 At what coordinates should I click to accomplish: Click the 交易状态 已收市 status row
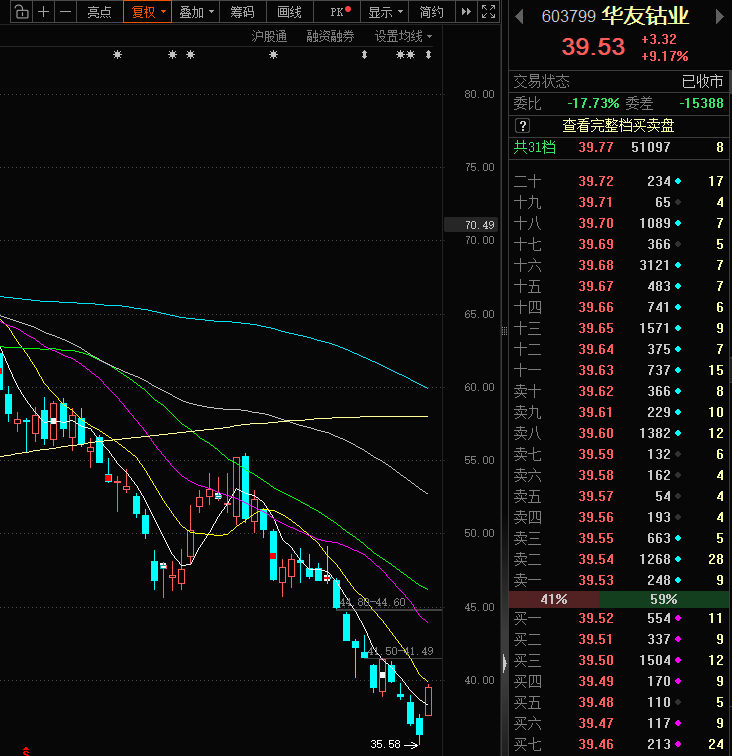click(x=619, y=81)
